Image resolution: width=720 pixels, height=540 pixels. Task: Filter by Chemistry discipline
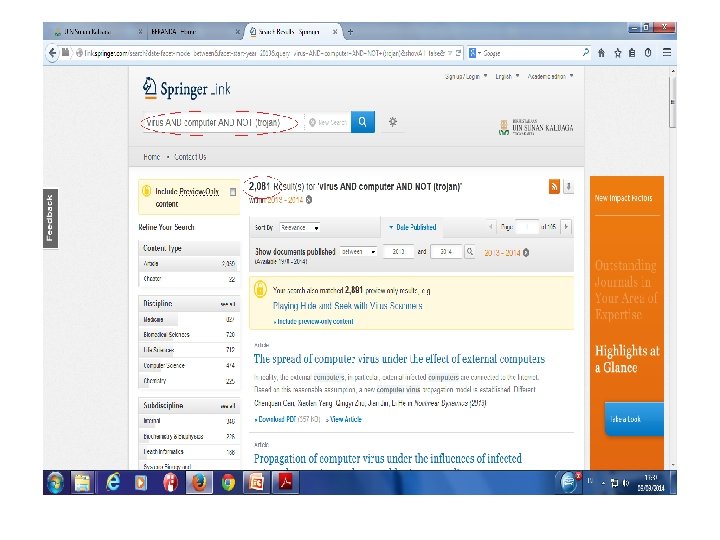click(x=189, y=381)
